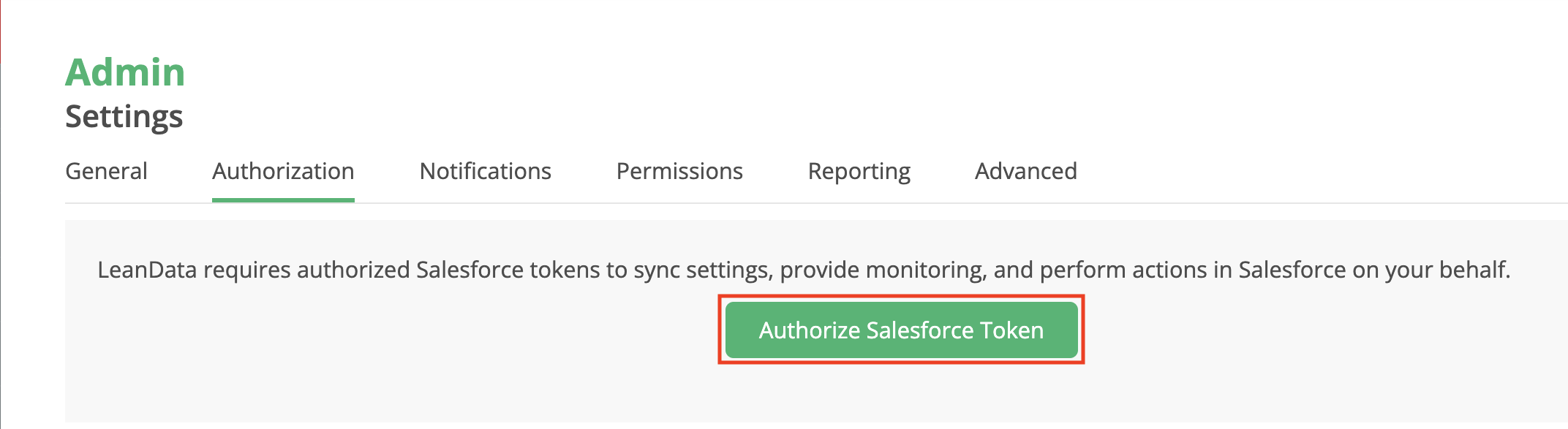The width and height of the screenshot is (1568, 429).
Task: Click the LeanData token requirement description
Action: coord(804,270)
